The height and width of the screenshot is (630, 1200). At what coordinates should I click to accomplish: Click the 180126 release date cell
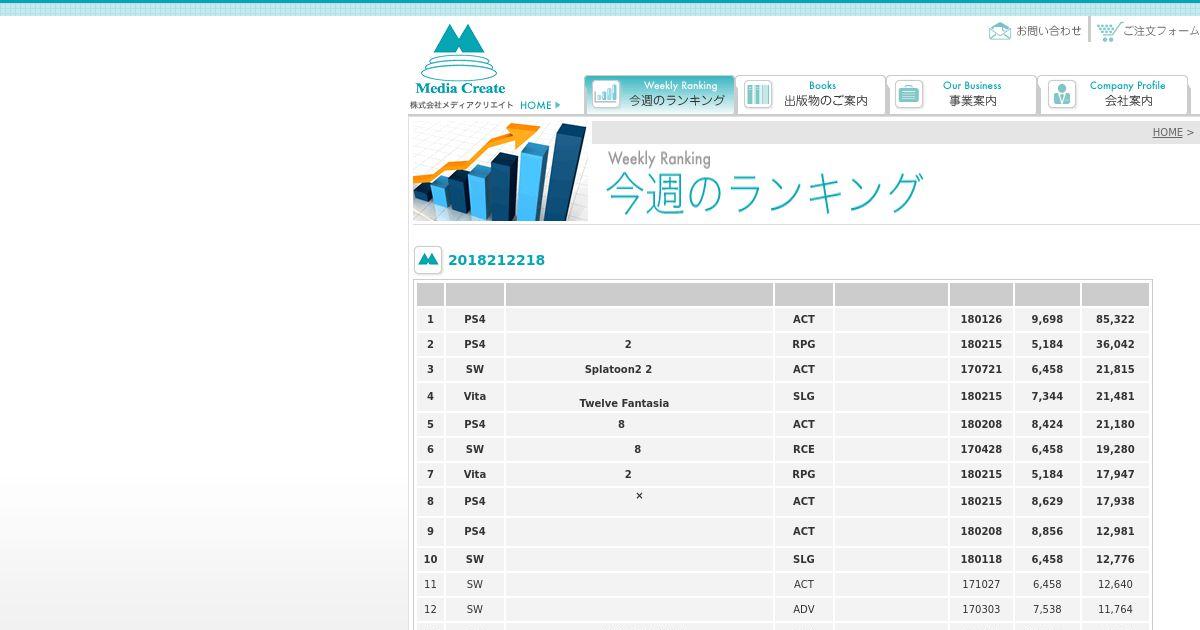pyautogui.click(x=981, y=319)
